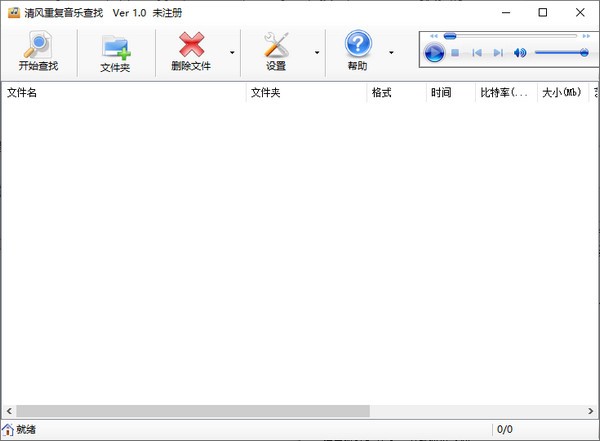Close the 清风重复音乐查找 window

[x=580, y=13]
